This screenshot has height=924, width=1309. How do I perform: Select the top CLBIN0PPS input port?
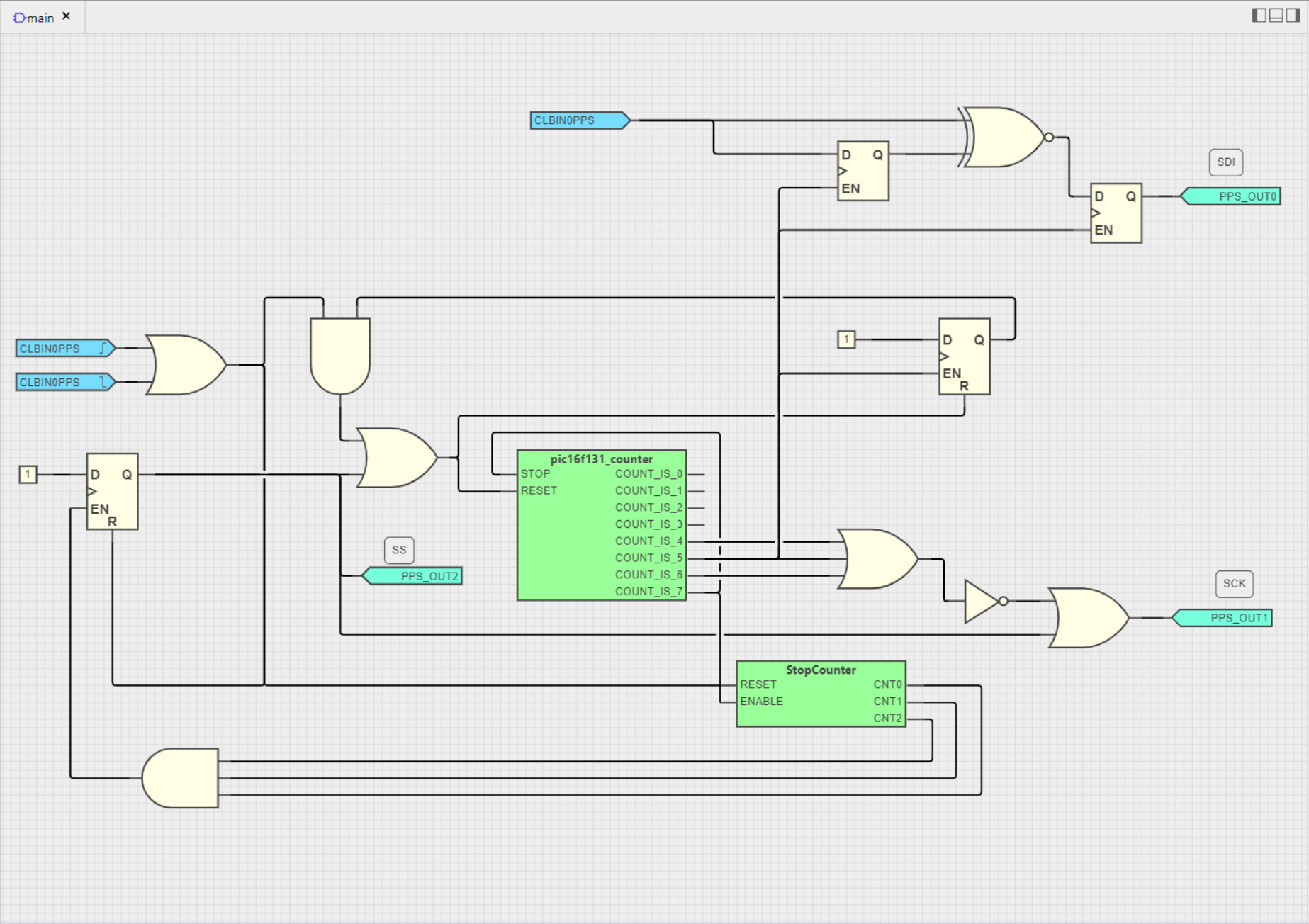click(580, 120)
